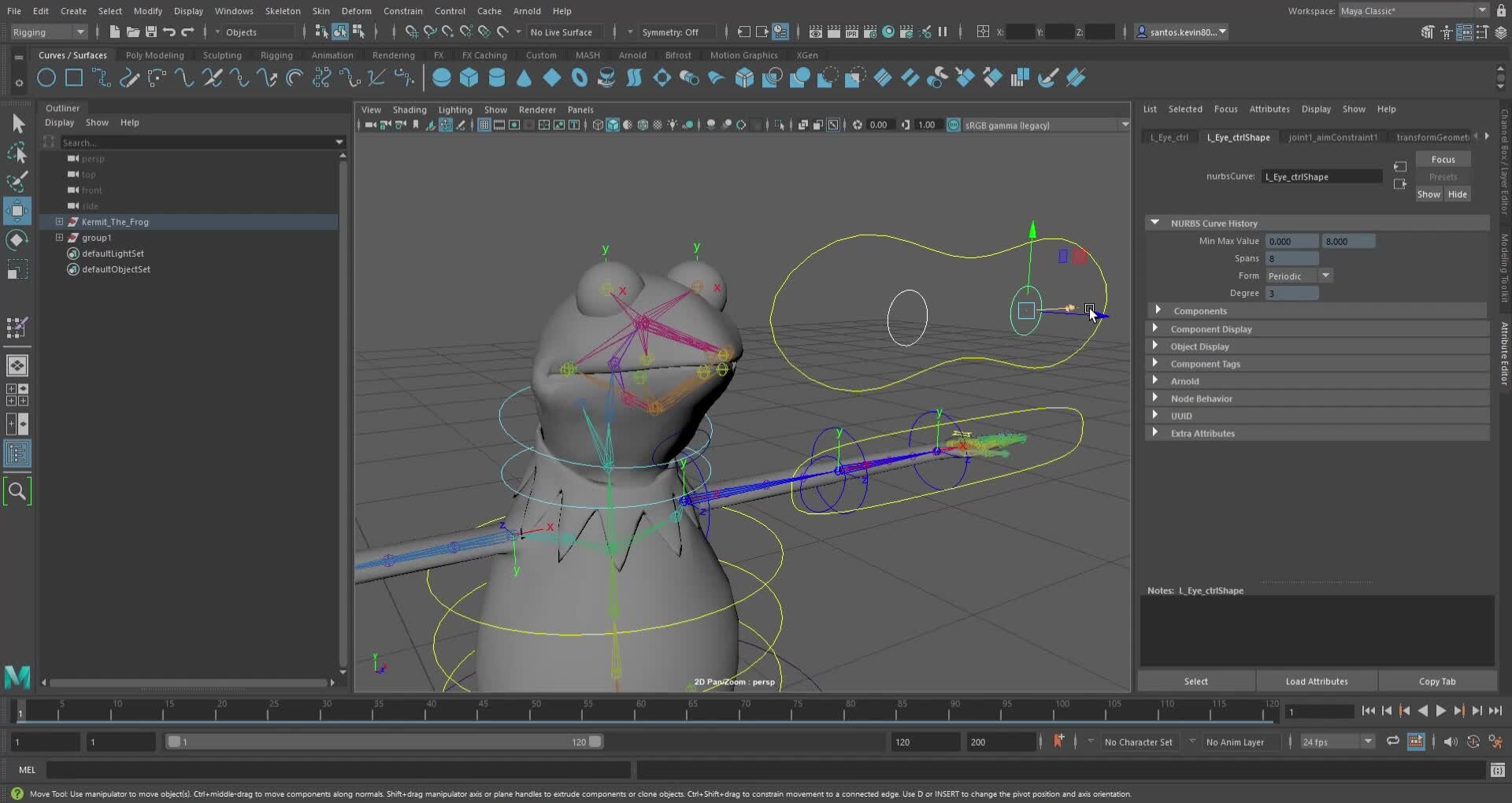Click the Save Scene icon
This screenshot has height=803, width=1512.
[151, 31]
